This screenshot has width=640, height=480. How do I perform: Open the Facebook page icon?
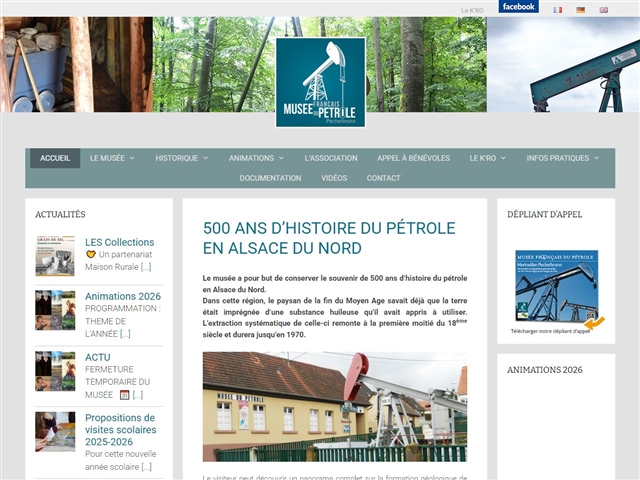(x=518, y=7)
